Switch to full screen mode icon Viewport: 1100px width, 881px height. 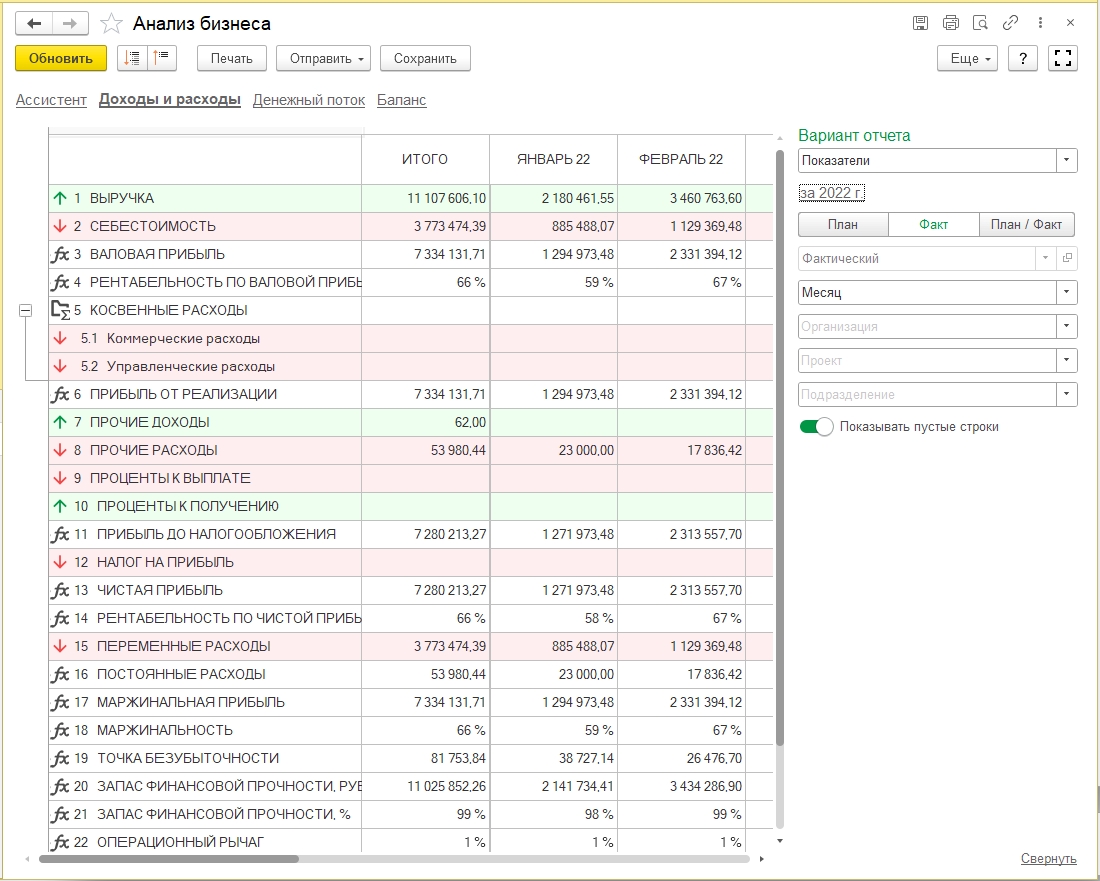(1063, 58)
